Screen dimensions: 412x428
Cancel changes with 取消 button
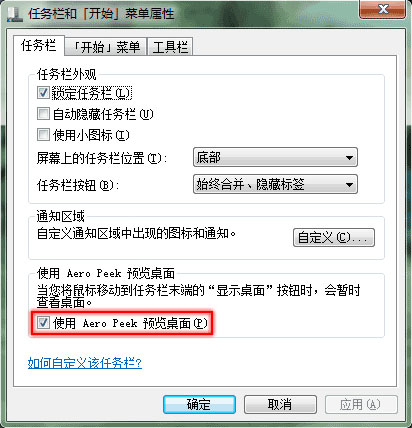pyautogui.click(x=280, y=405)
